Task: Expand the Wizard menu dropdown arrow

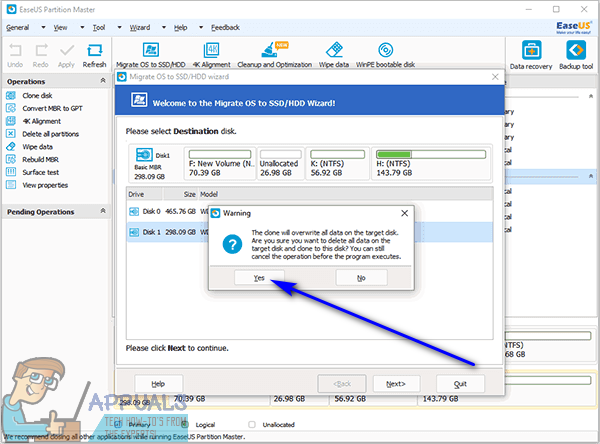Action: click(x=164, y=28)
